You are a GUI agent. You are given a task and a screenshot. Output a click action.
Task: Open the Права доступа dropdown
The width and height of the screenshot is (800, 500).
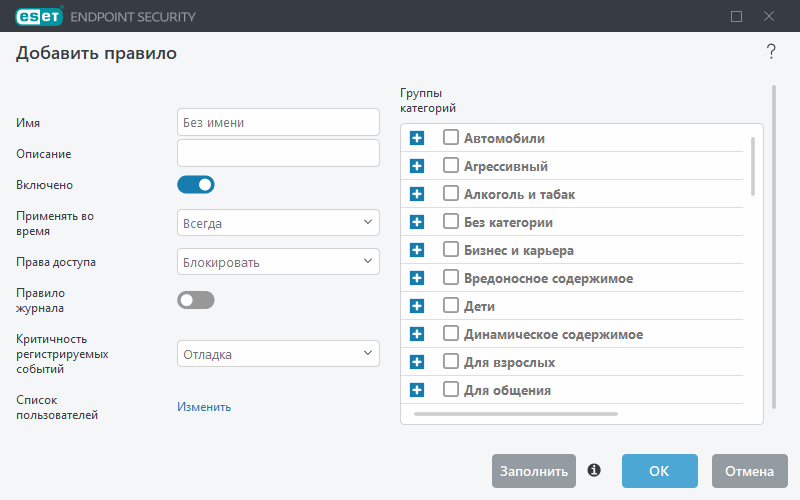tap(278, 262)
